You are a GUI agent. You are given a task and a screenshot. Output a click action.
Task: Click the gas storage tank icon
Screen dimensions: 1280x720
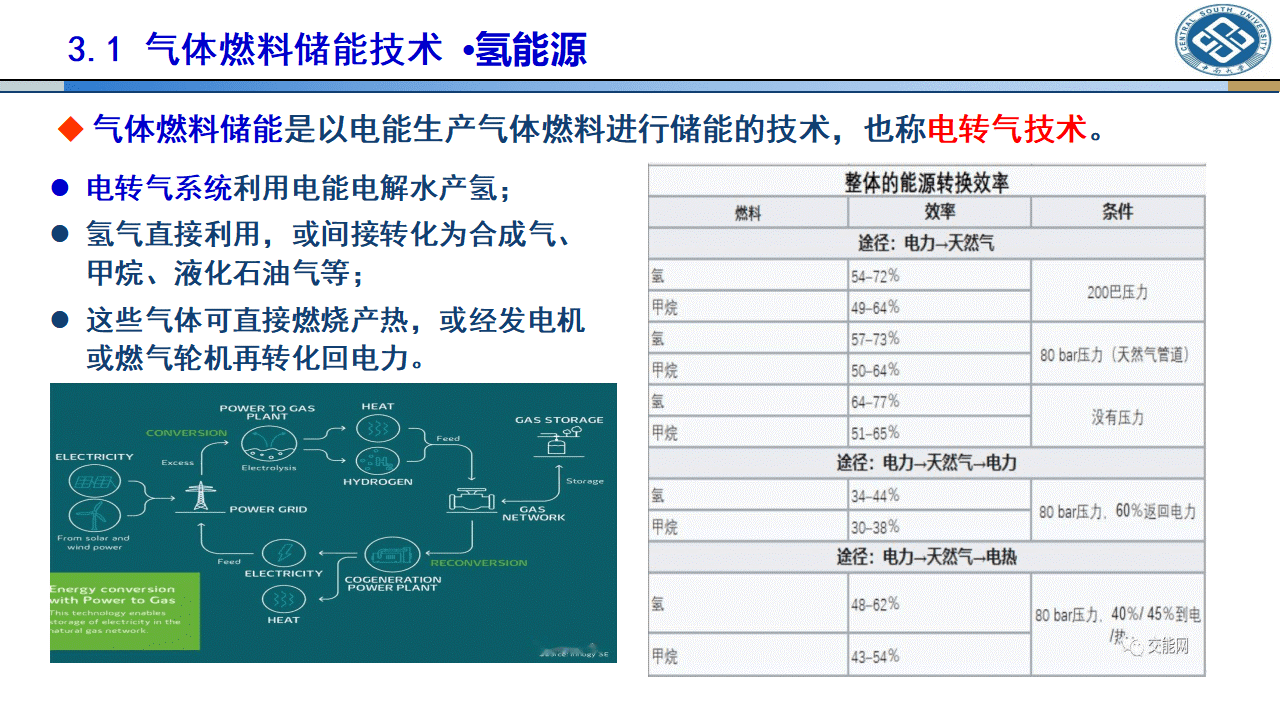[559, 443]
